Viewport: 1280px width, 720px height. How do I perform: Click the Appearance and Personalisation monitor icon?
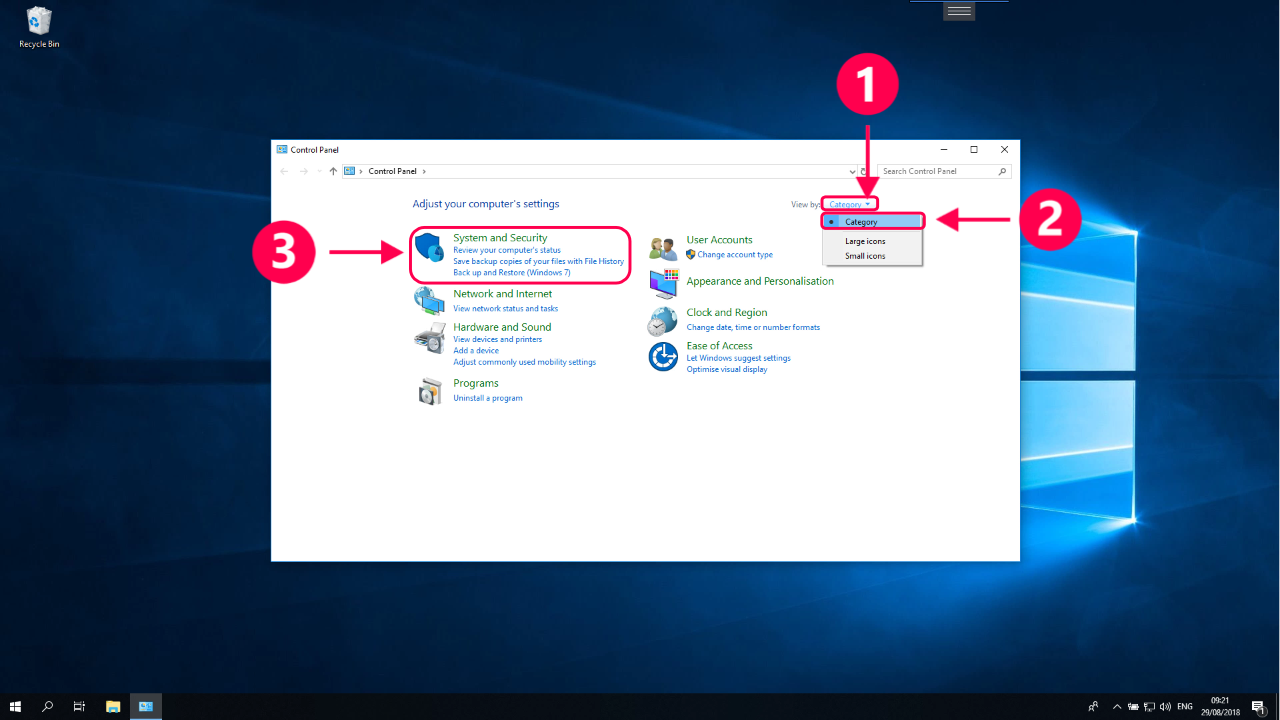click(x=663, y=283)
